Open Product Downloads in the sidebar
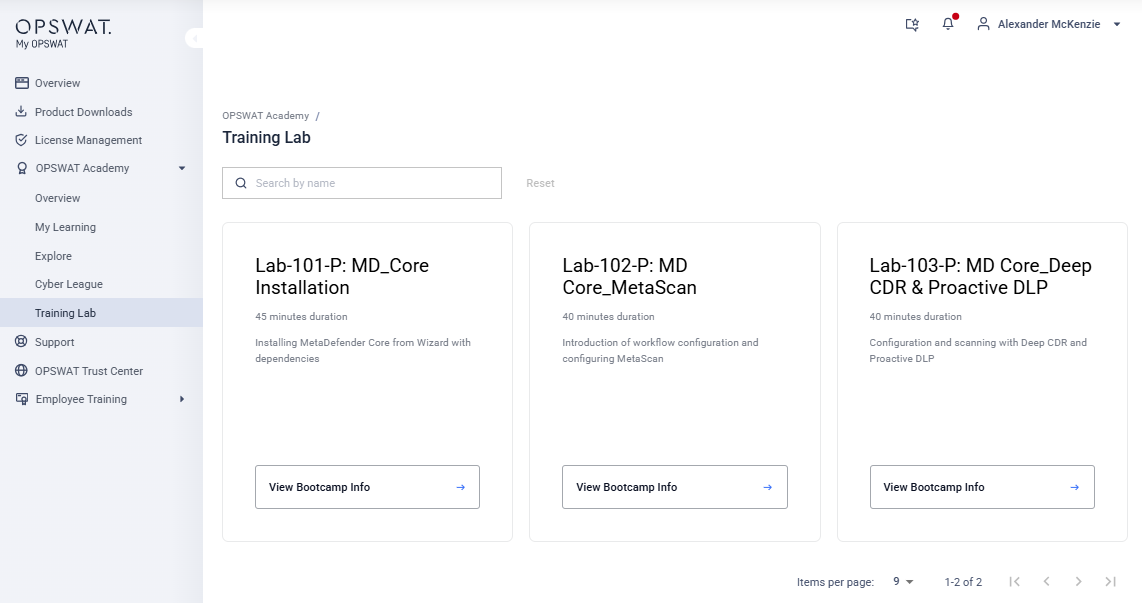The width and height of the screenshot is (1142, 603). [x=83, y=112]
